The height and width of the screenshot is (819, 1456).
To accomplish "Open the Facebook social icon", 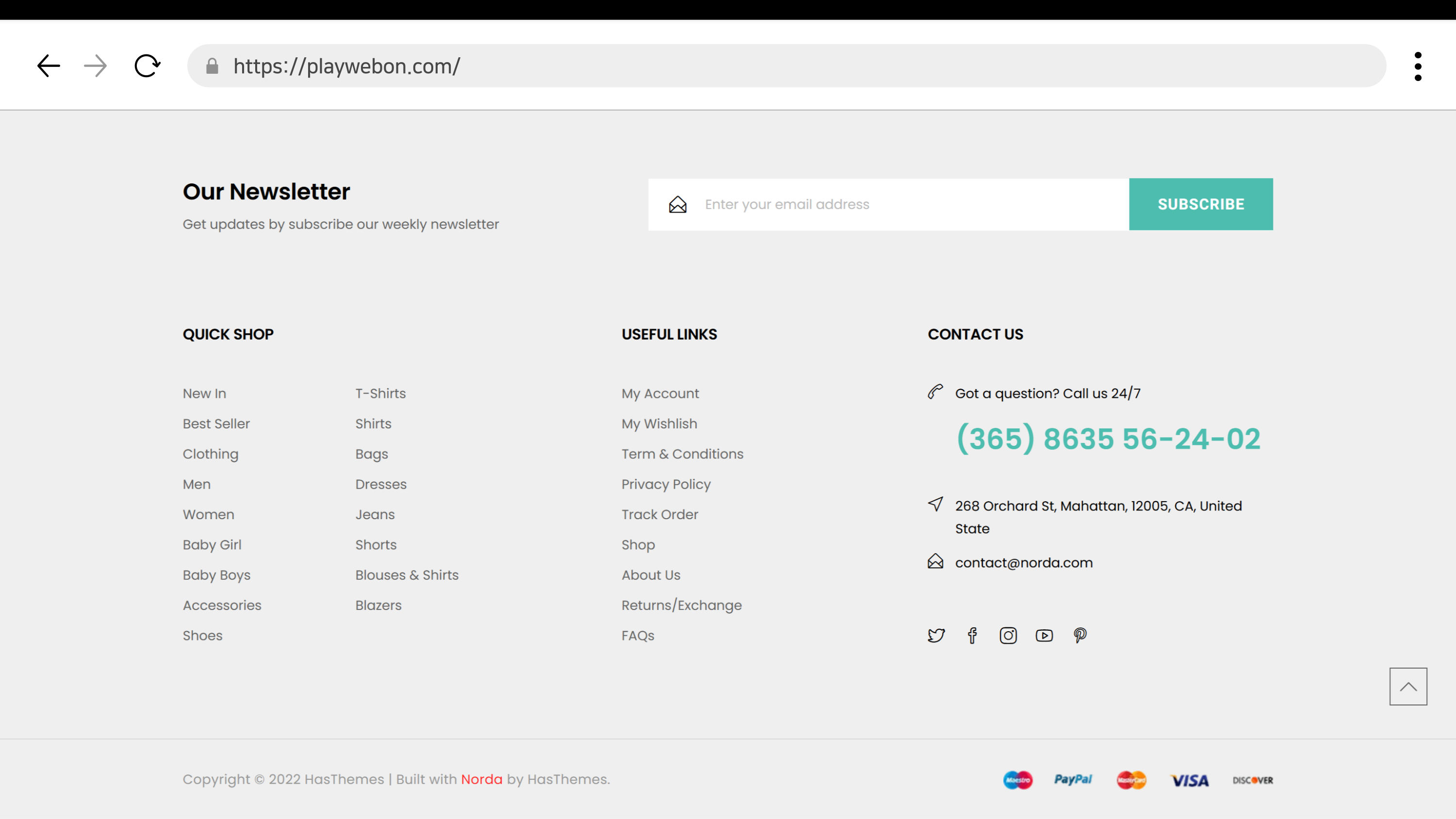I will (x=972, y=635).
